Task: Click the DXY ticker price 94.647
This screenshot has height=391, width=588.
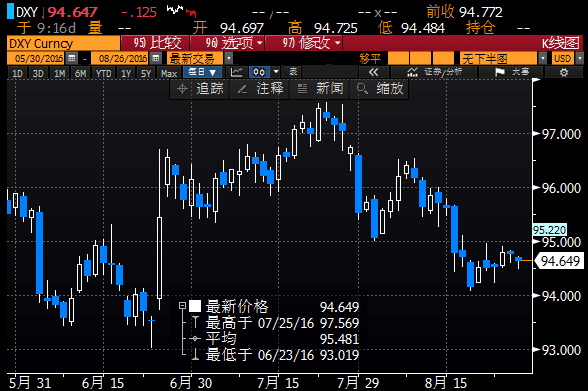Action: click(72, 12)
